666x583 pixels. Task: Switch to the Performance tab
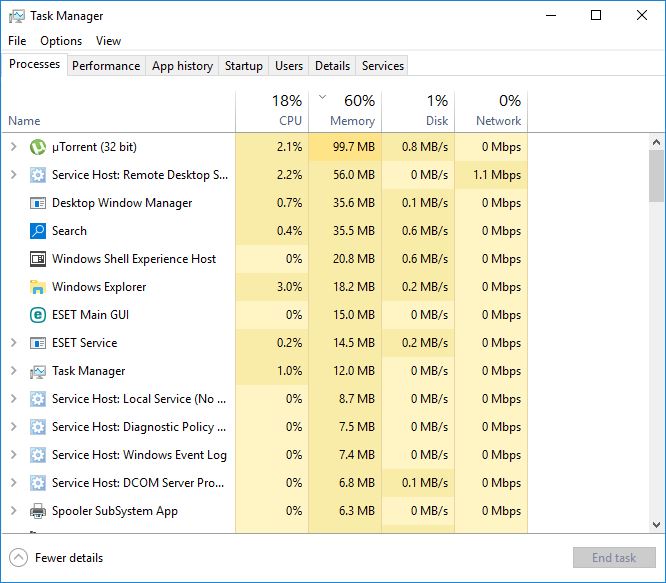pos(106,66)
